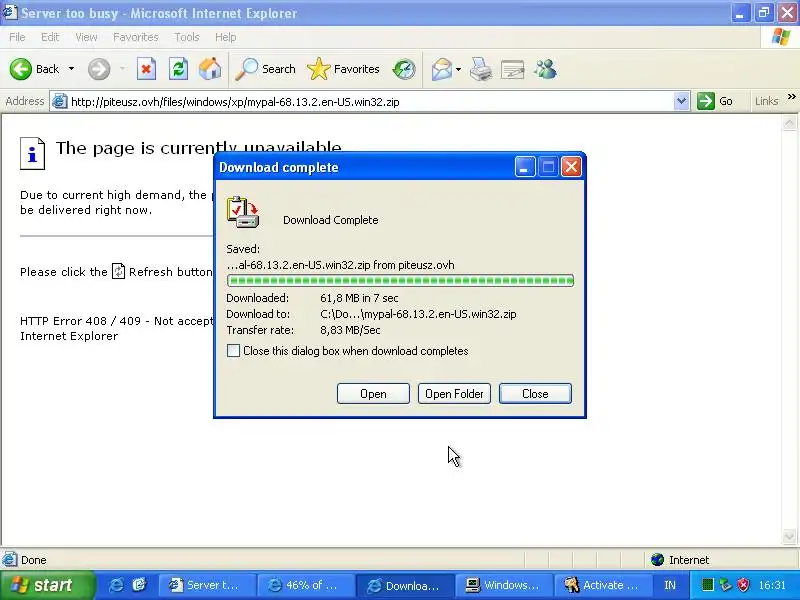Click the address bar URL field

coord(370,102)
